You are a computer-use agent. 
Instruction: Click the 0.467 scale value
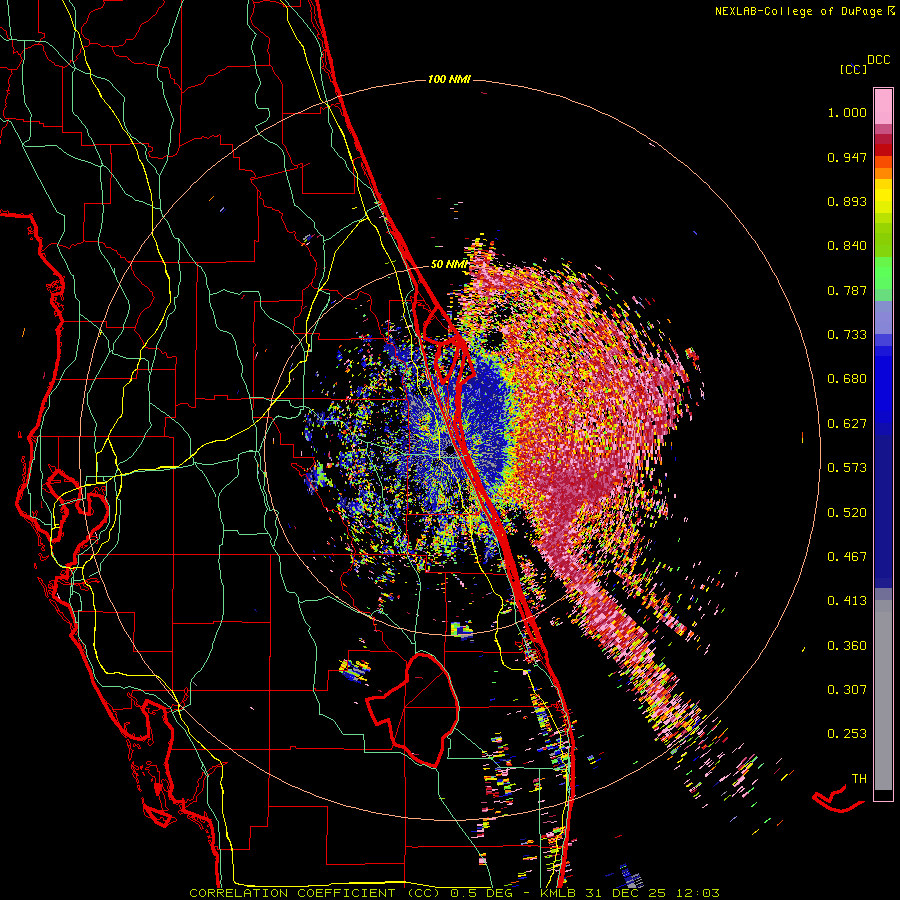(x=847, y=557)
